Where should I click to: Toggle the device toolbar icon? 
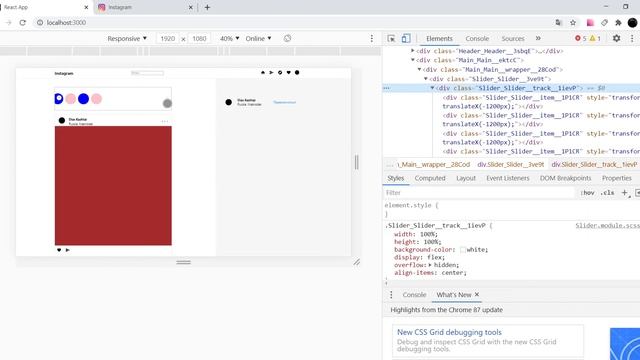406,38
